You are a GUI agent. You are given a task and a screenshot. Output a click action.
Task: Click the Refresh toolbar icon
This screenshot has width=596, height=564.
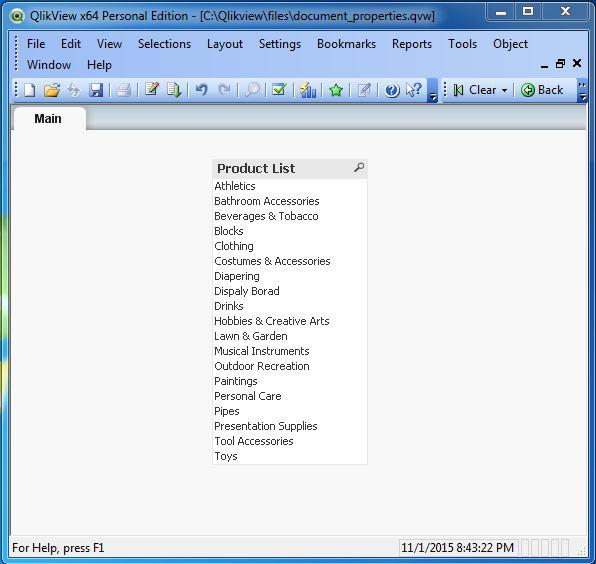(x=73, y=90)
